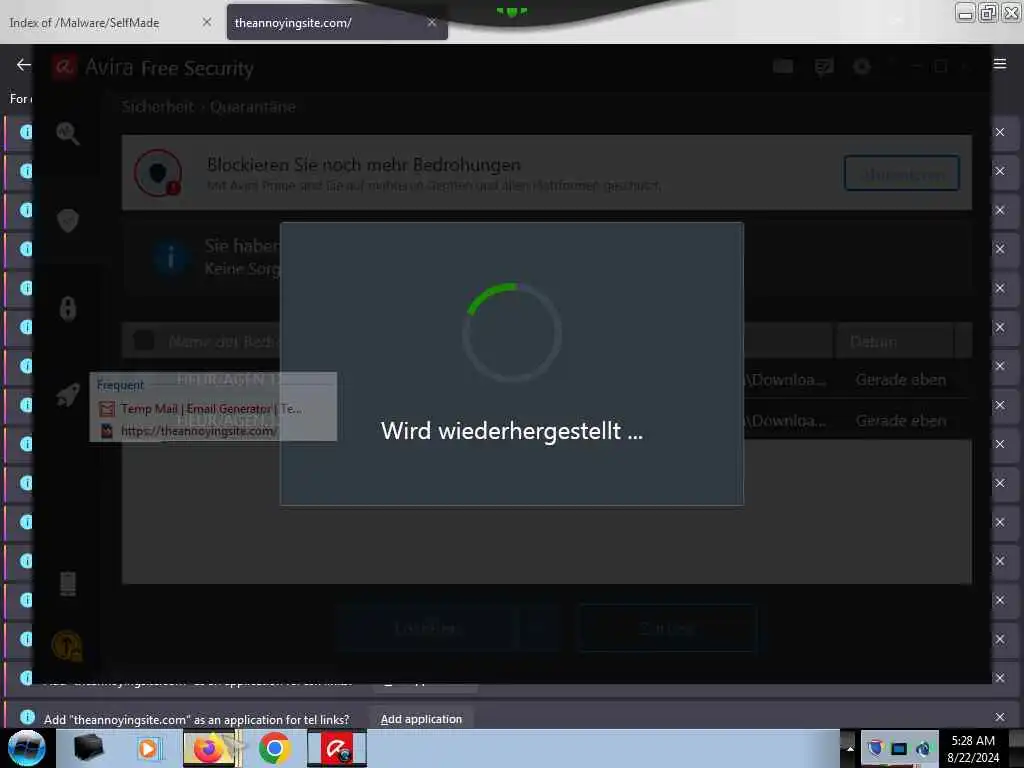Click the shield icon in the upgrade banner

(158, 173)
